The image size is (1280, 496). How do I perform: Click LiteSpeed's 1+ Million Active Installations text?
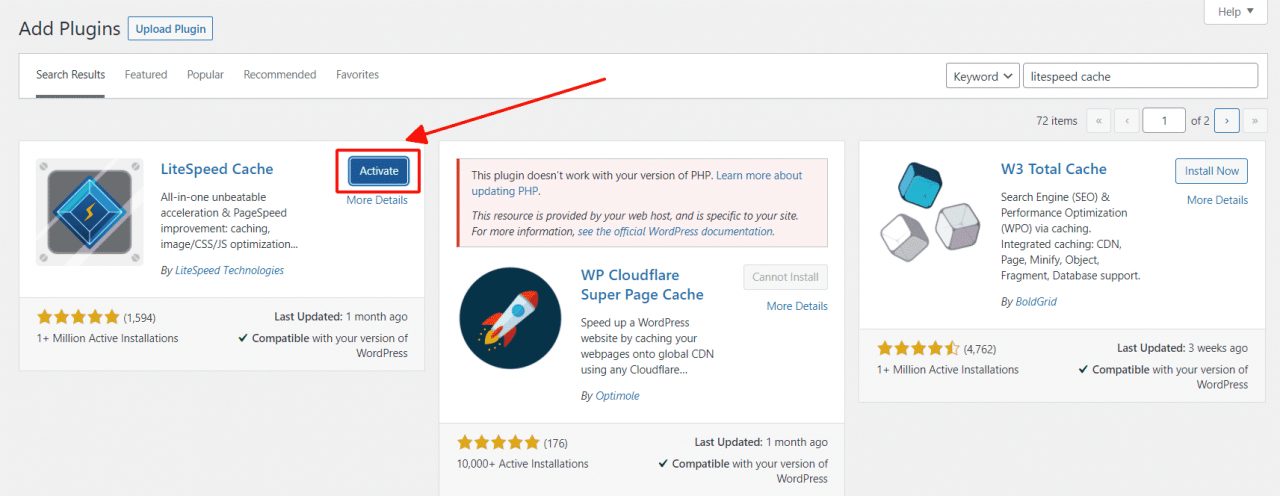click(108, 338)
